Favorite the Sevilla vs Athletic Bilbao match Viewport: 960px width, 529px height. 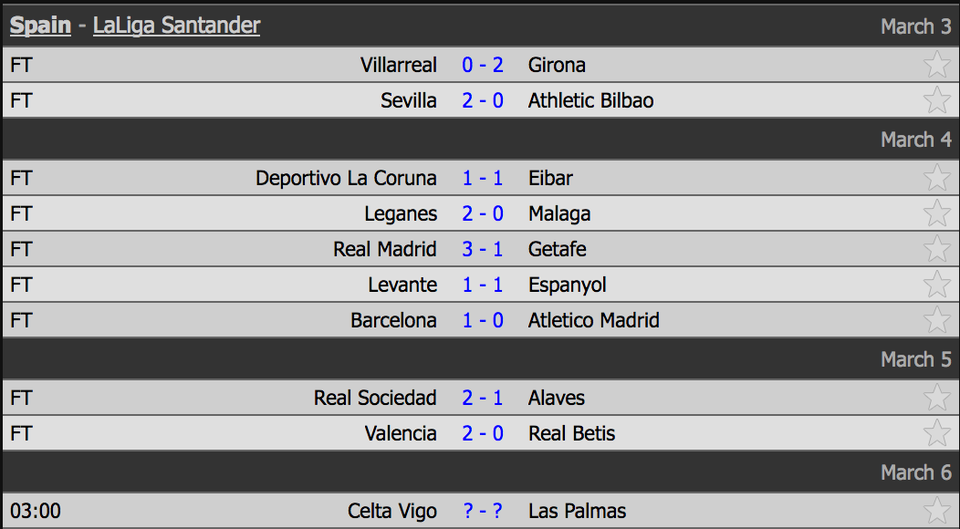click(937, 101)
